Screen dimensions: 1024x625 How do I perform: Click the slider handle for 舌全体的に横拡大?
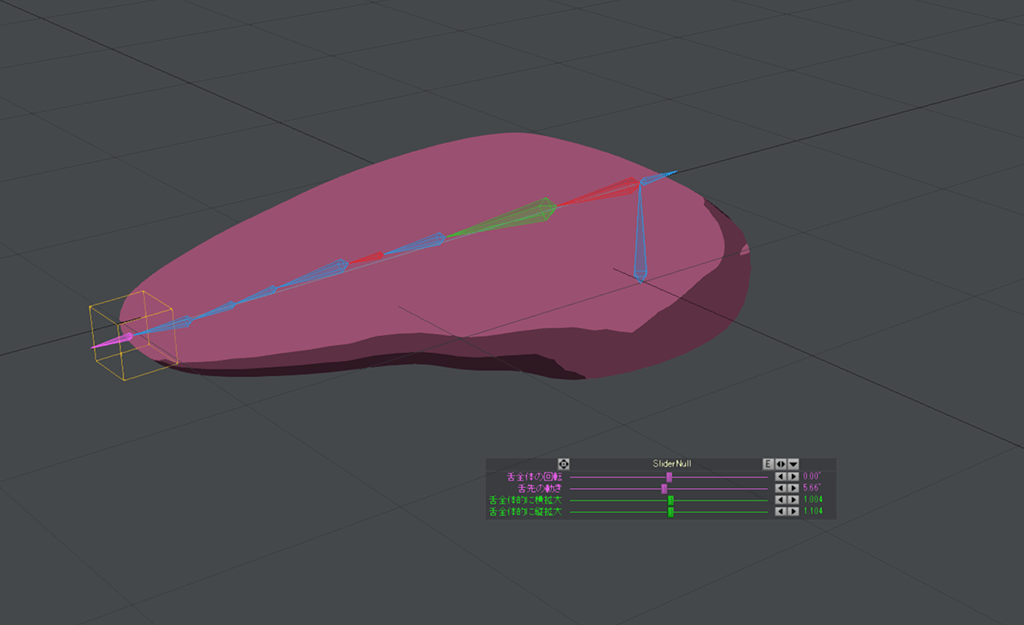coord(671,500)
